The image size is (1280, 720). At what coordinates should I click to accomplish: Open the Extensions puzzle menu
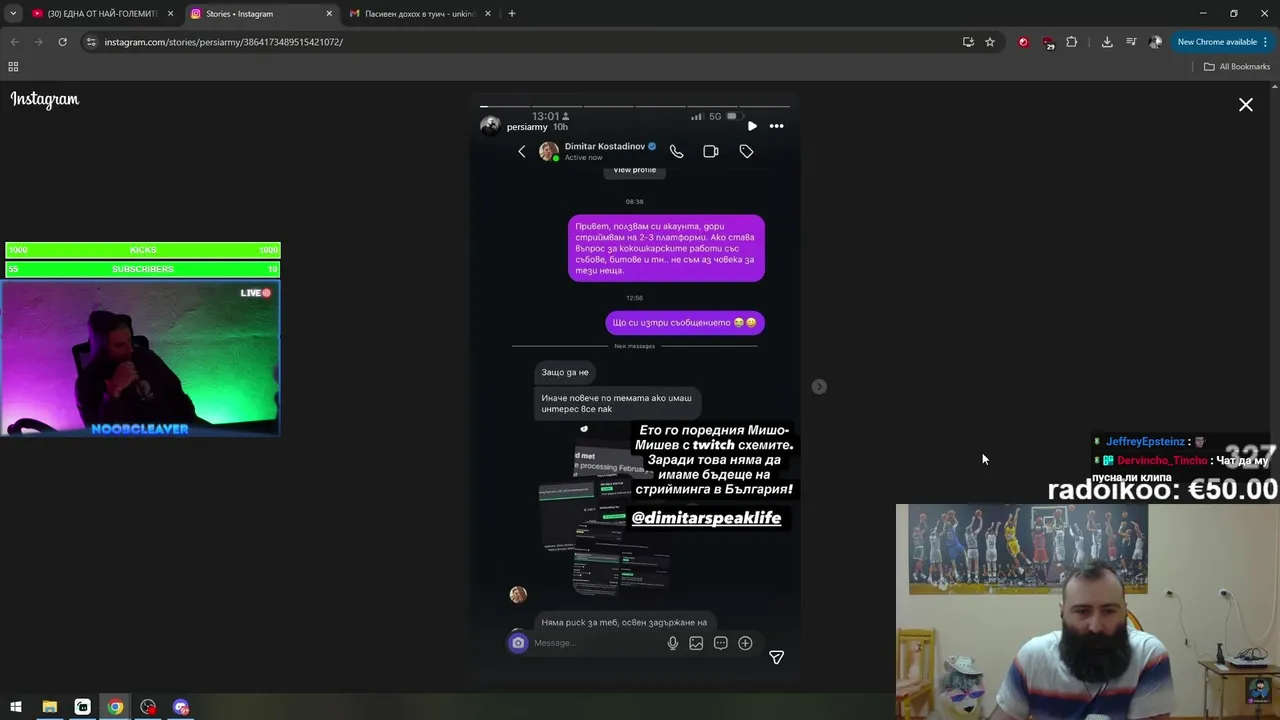point(1071,42)
